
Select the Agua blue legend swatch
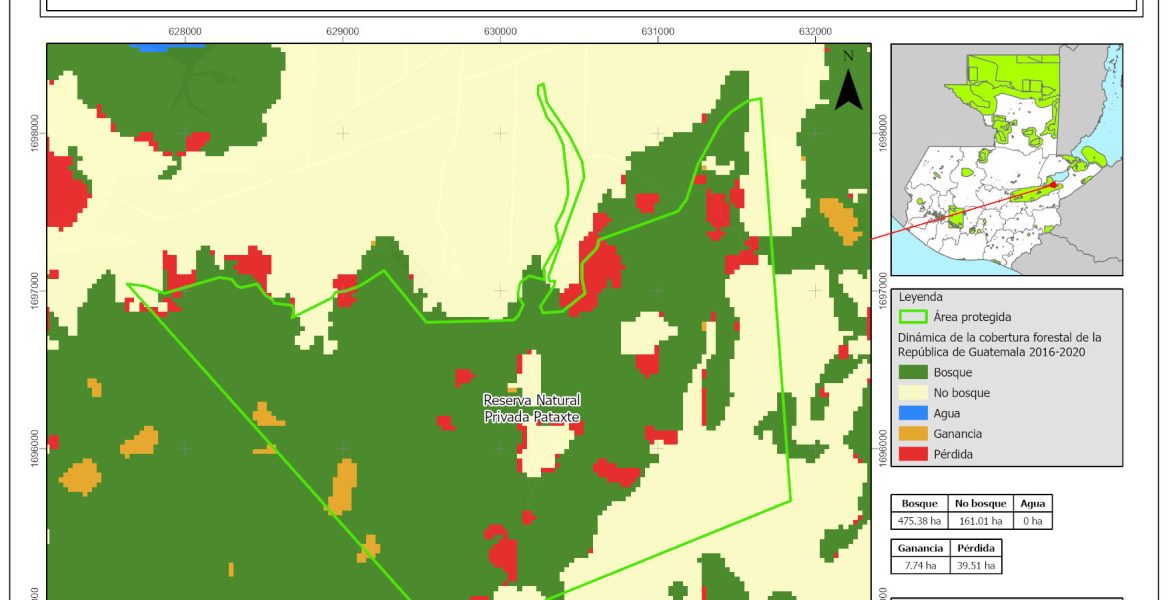coord(912,413)
